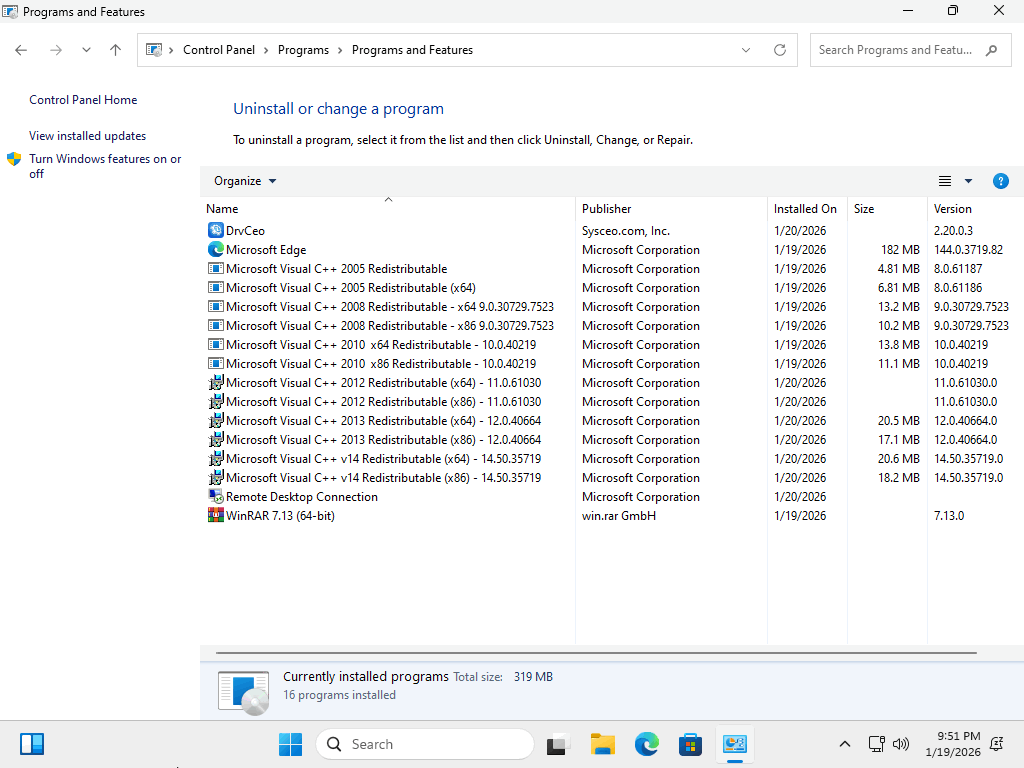The width and height of the screenshot is (1024, 768).
Task: Select the Microsoft Edge icon in list
Action: click(x=215, y=250)
